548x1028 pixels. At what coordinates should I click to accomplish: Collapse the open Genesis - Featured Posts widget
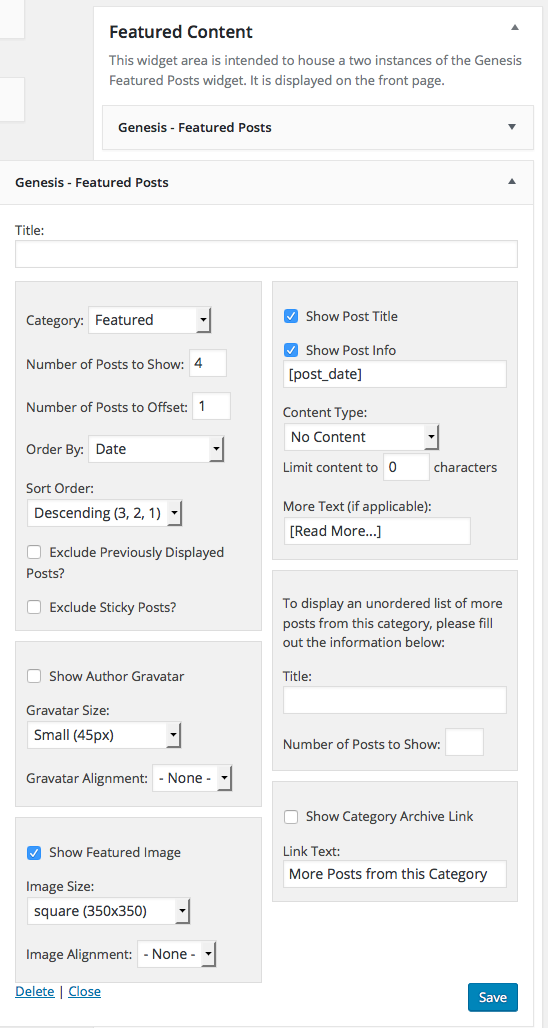[x=512, y=182]
